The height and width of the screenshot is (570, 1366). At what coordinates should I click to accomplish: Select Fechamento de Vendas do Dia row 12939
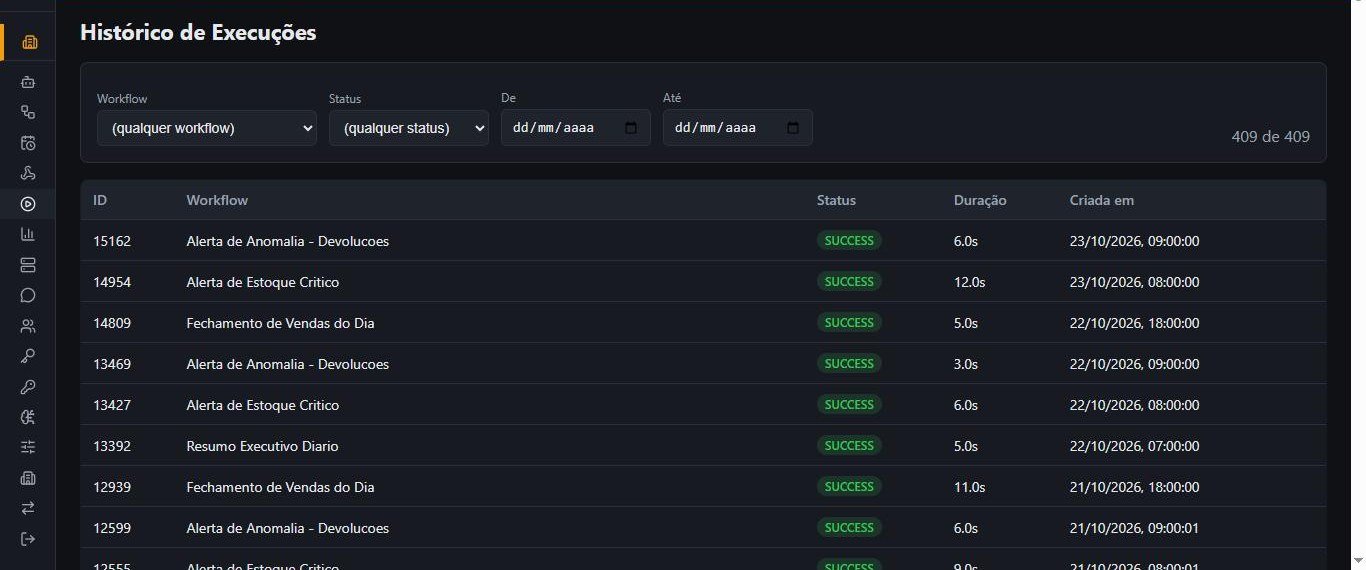[x=281, y=487]
